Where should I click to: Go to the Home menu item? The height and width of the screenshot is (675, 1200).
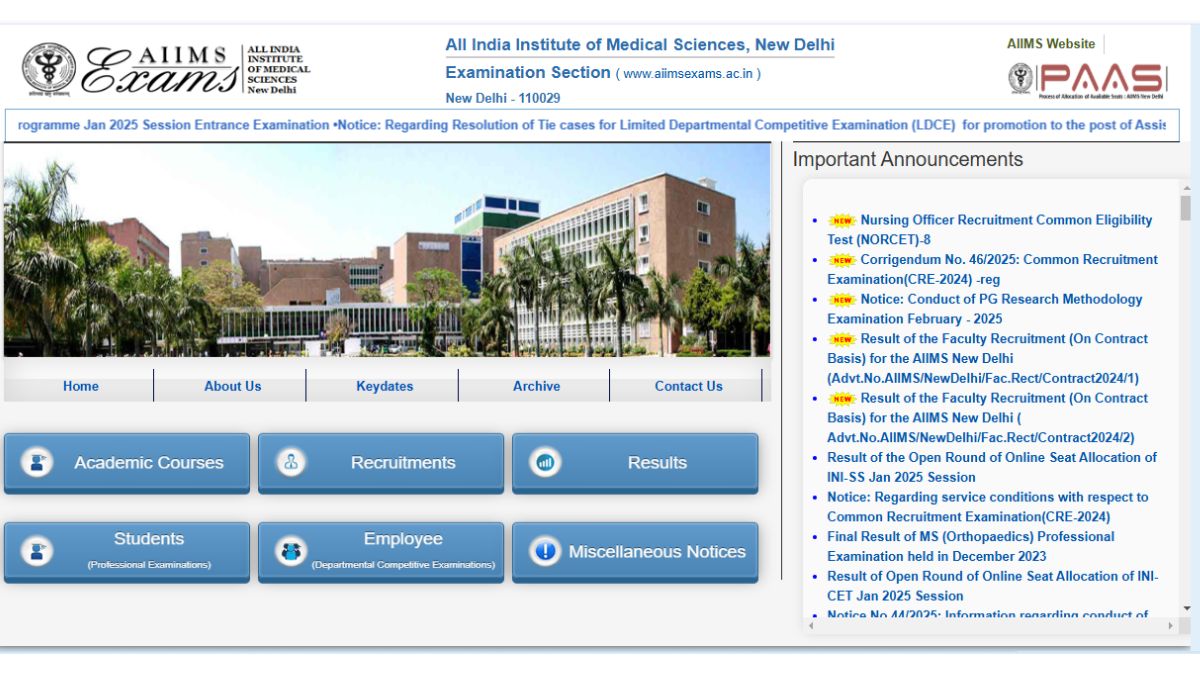pos(80,386)
